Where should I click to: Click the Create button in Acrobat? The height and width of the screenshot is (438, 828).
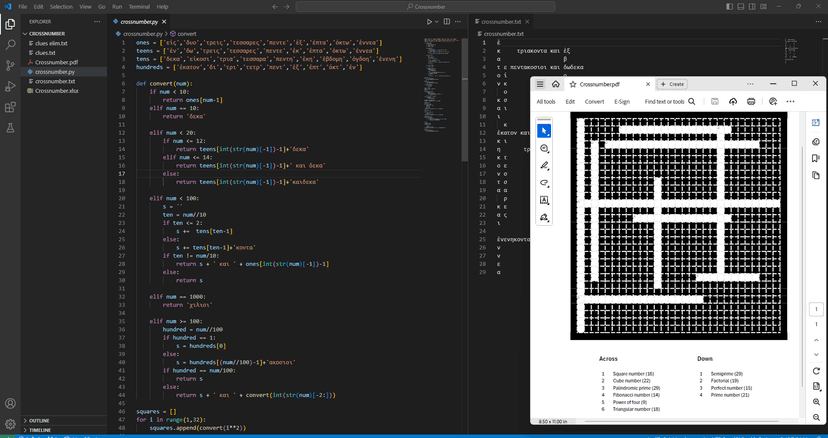pos(673,84)
